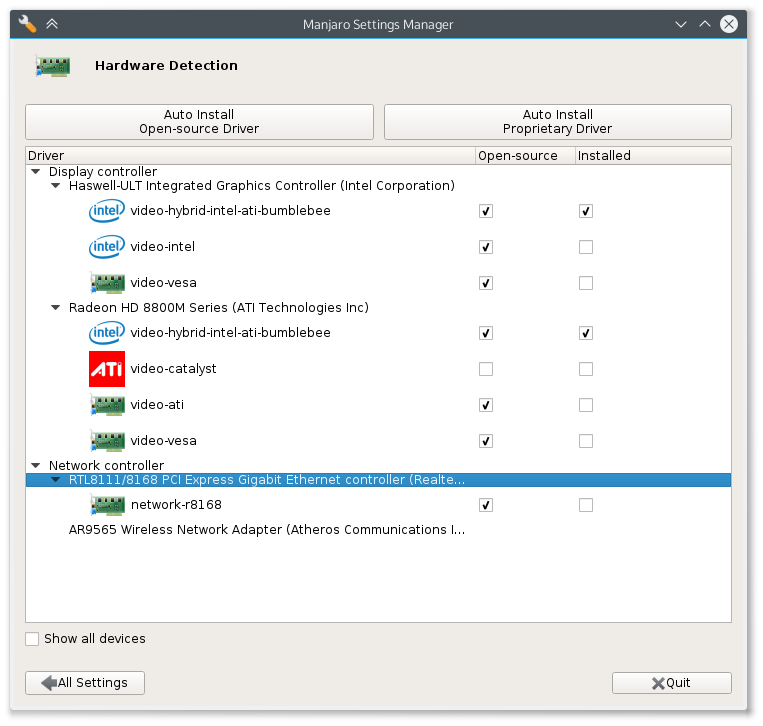Click the Open-source column header

(526, 156)
